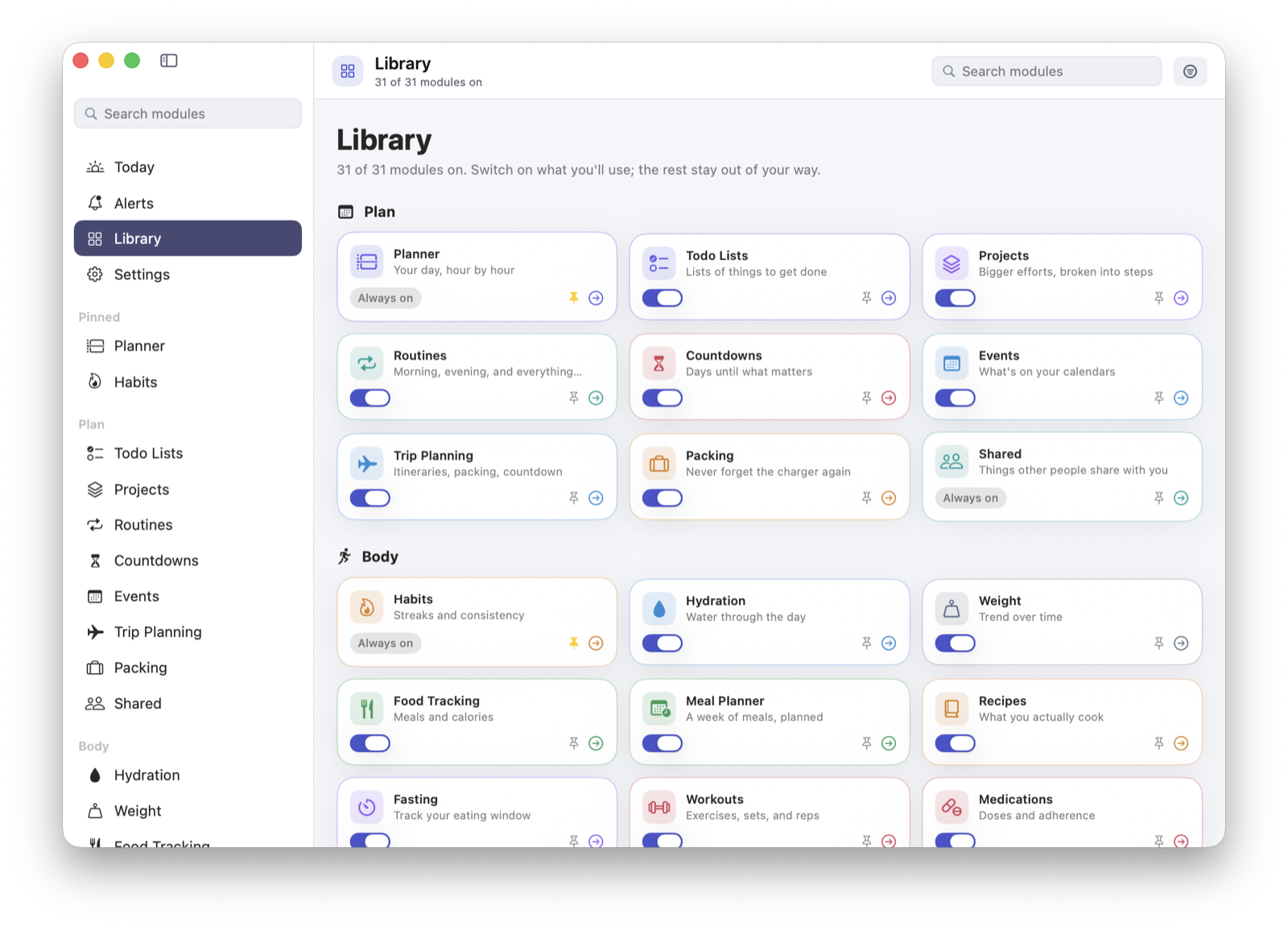Pin the Weight module
This screenshot has width=1288, height=930.
(x=1159, y=643)
